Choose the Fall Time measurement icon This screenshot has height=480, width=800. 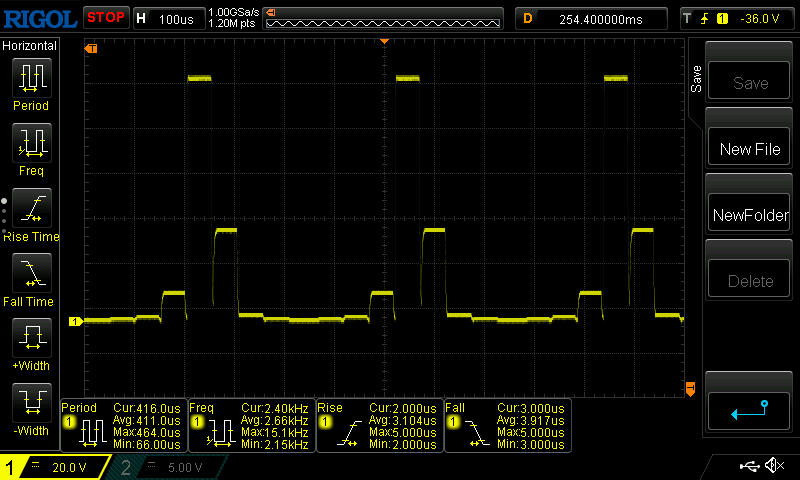tap(32, 273)
